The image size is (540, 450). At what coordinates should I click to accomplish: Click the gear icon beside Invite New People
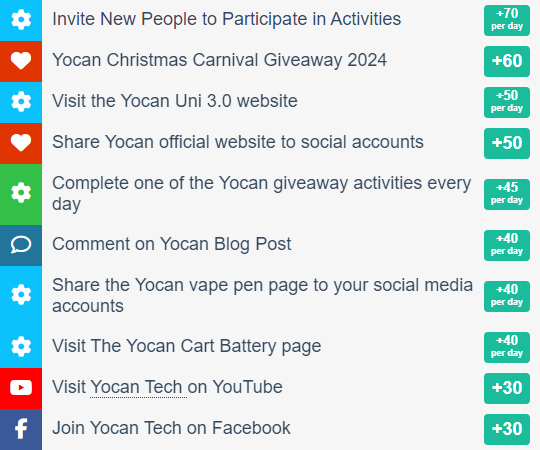tap(21, 20)
